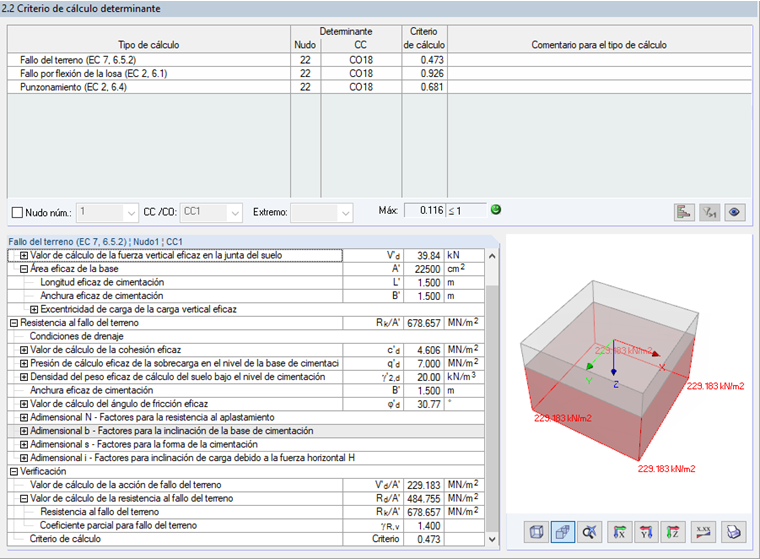Screen dimensions: 760x560
Task: Select row Fallo del terreno (EC 7, 6.5.2)
Action: pyautogui.click(x=379, y=60)
